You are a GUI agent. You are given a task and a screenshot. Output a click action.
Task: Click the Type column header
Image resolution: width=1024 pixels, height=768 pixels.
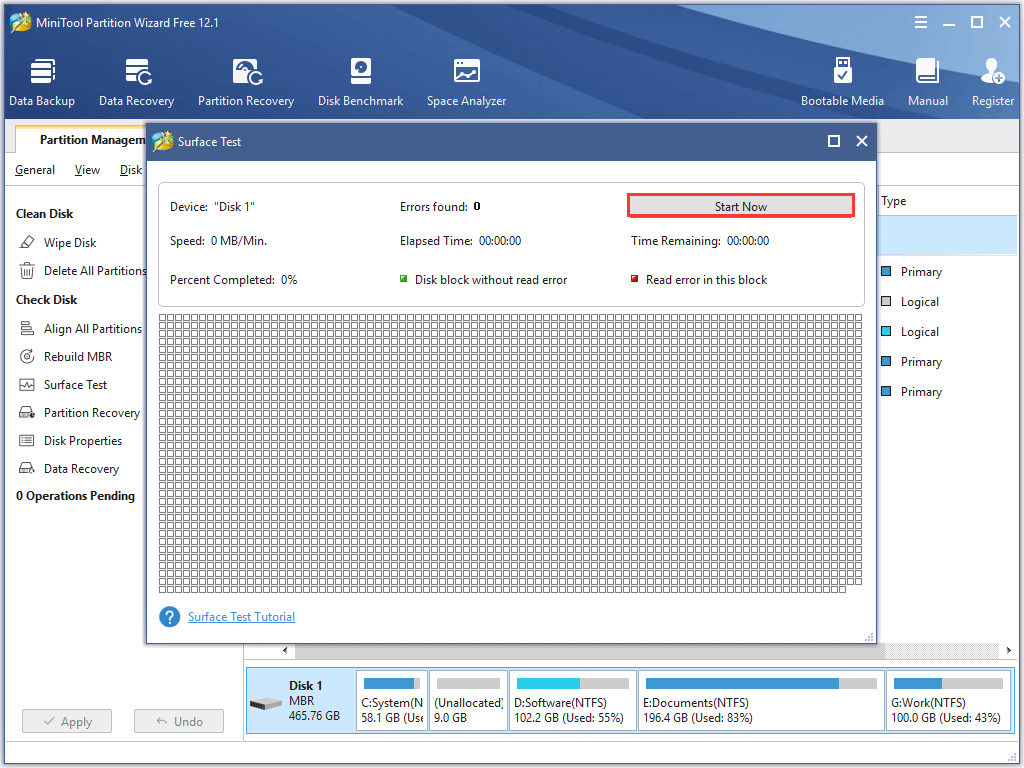click(x=893, y=200)
